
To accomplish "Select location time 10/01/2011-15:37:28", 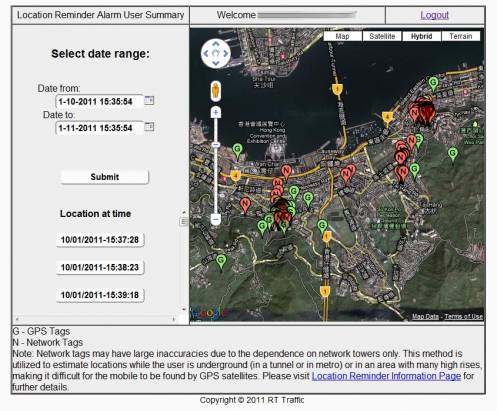I will point(100,240).
